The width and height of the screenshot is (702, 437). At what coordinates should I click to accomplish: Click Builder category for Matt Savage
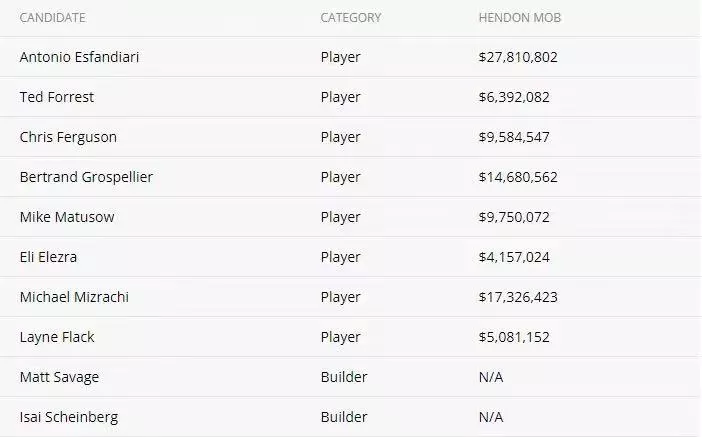[x=344, y=377]
